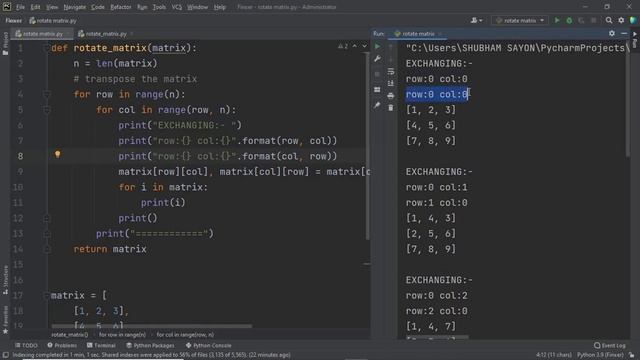The height and width of the screenshot is (360, 640).
Task: Open the Python Packages tool window
Action: pos(150,345)
